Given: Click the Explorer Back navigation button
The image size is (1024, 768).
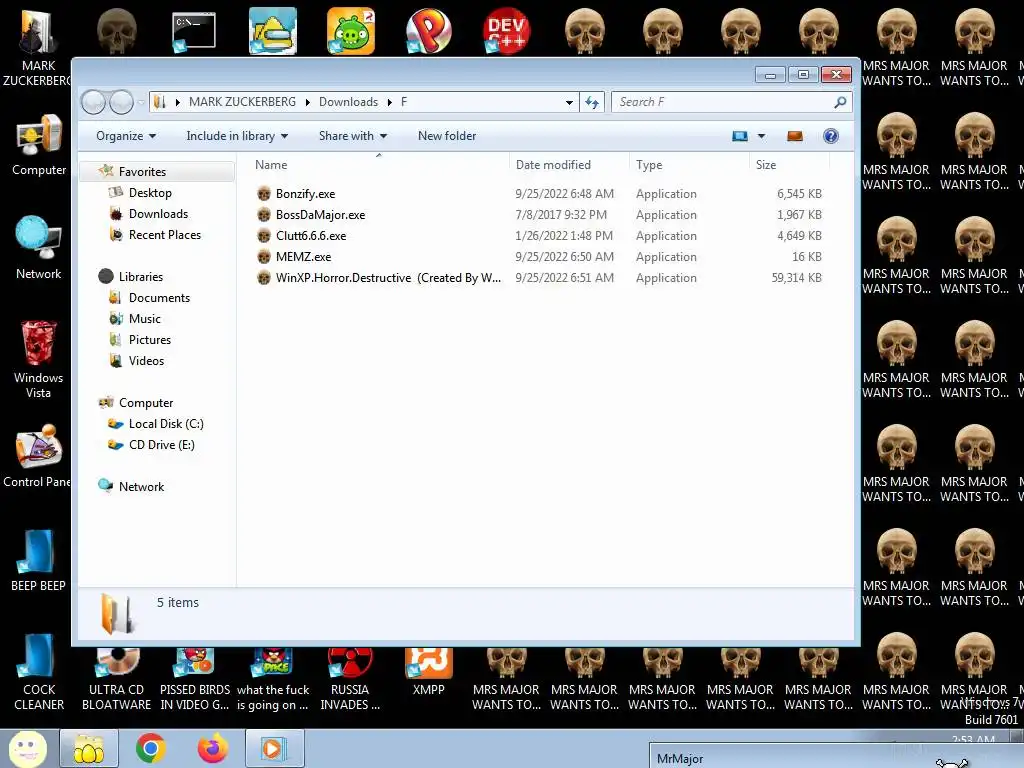Looking at the screenshot, I should click(x=93, y=102).
